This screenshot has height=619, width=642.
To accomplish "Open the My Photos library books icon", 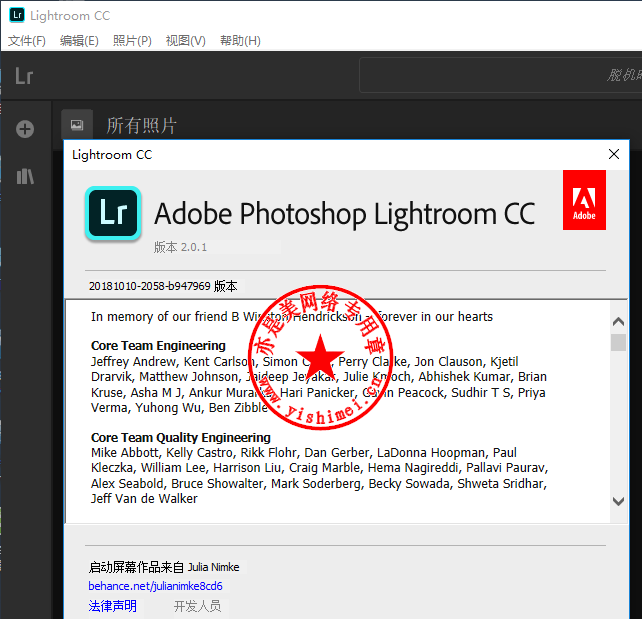I will (x=25, y=176).
